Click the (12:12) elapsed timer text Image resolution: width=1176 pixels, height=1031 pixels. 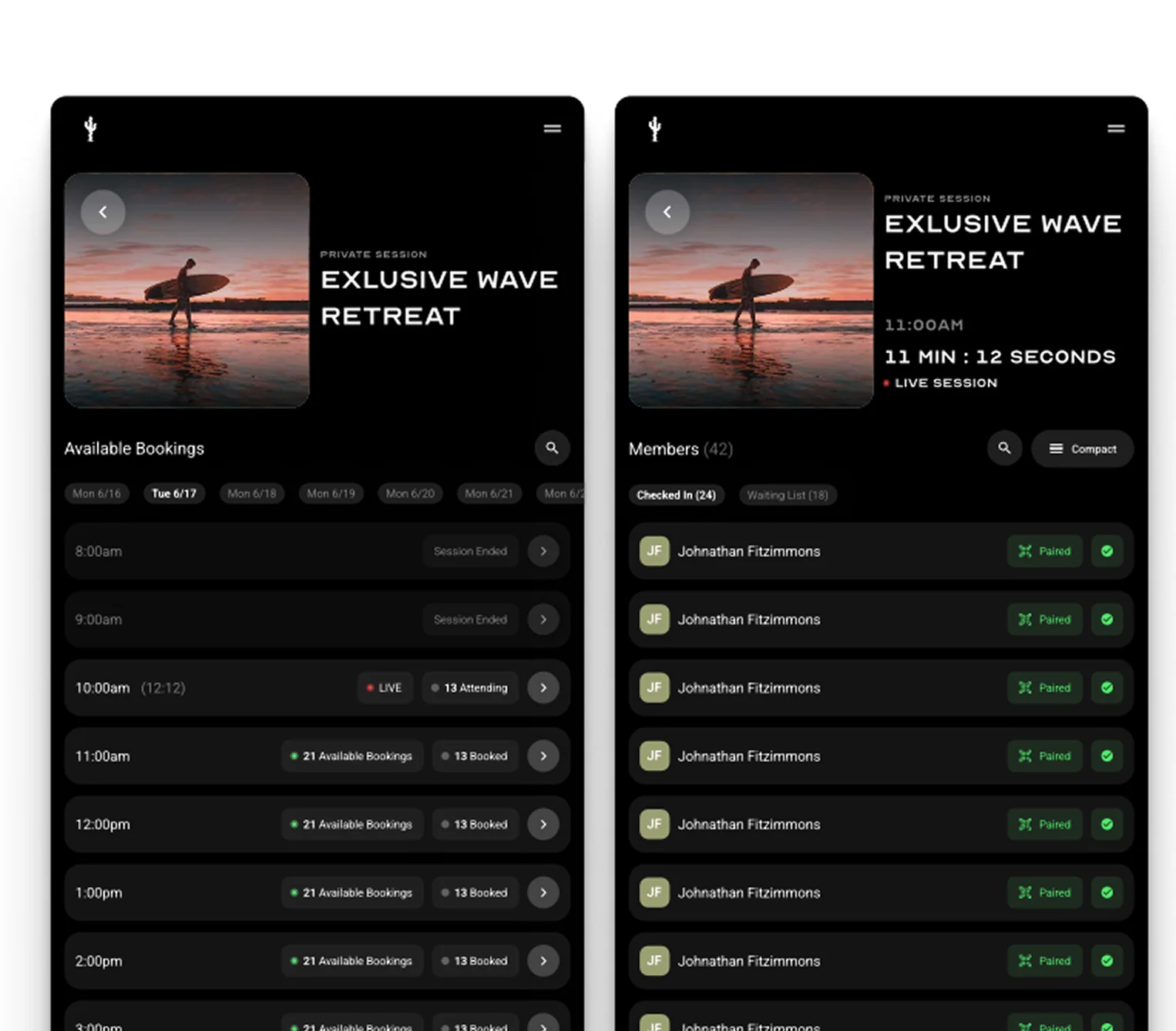pyautogui.click(x=163, y=687)
